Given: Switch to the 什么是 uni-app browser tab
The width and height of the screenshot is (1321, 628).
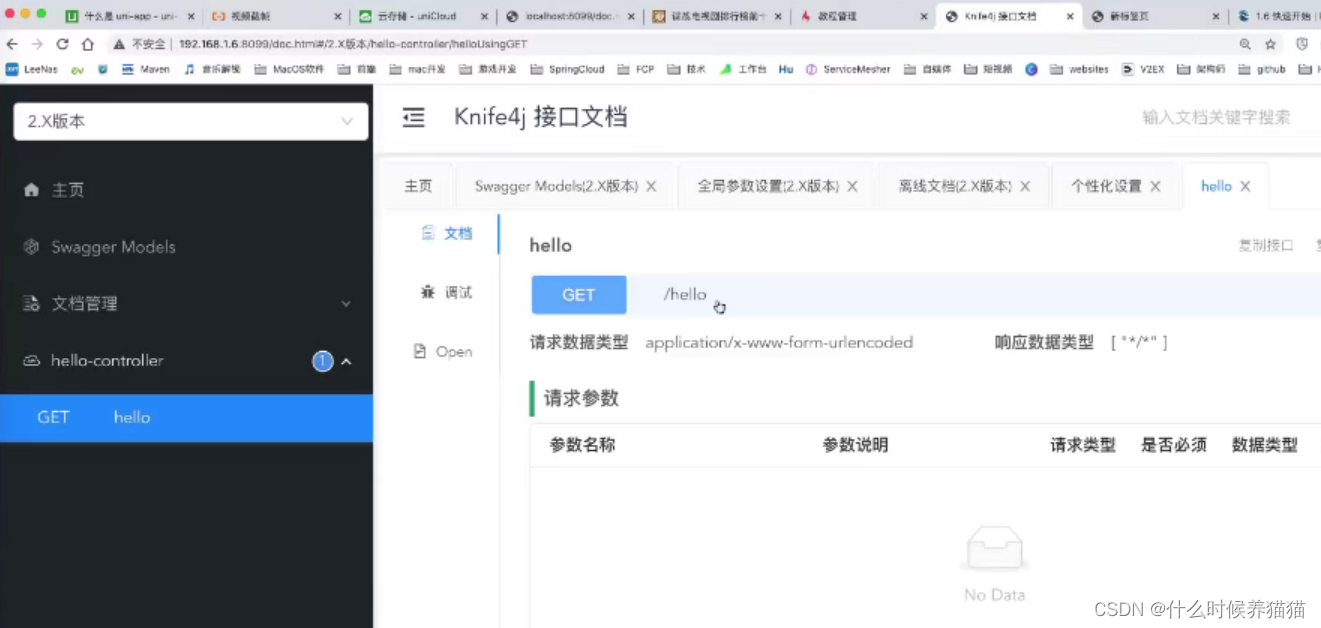Looking at the screenshot, I should coord(129,16).
